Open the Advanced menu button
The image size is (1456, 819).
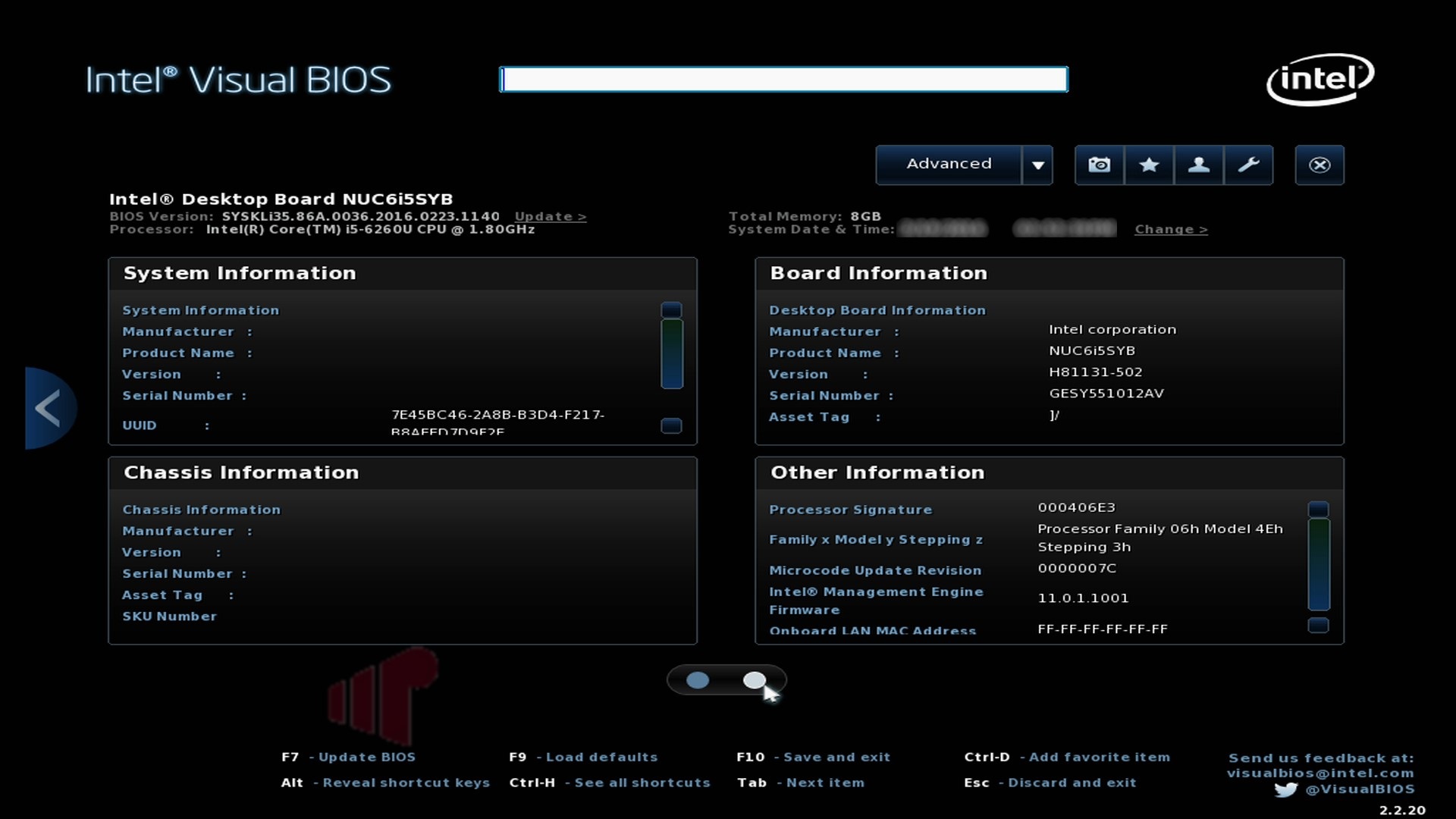click(x=949, y=165)
